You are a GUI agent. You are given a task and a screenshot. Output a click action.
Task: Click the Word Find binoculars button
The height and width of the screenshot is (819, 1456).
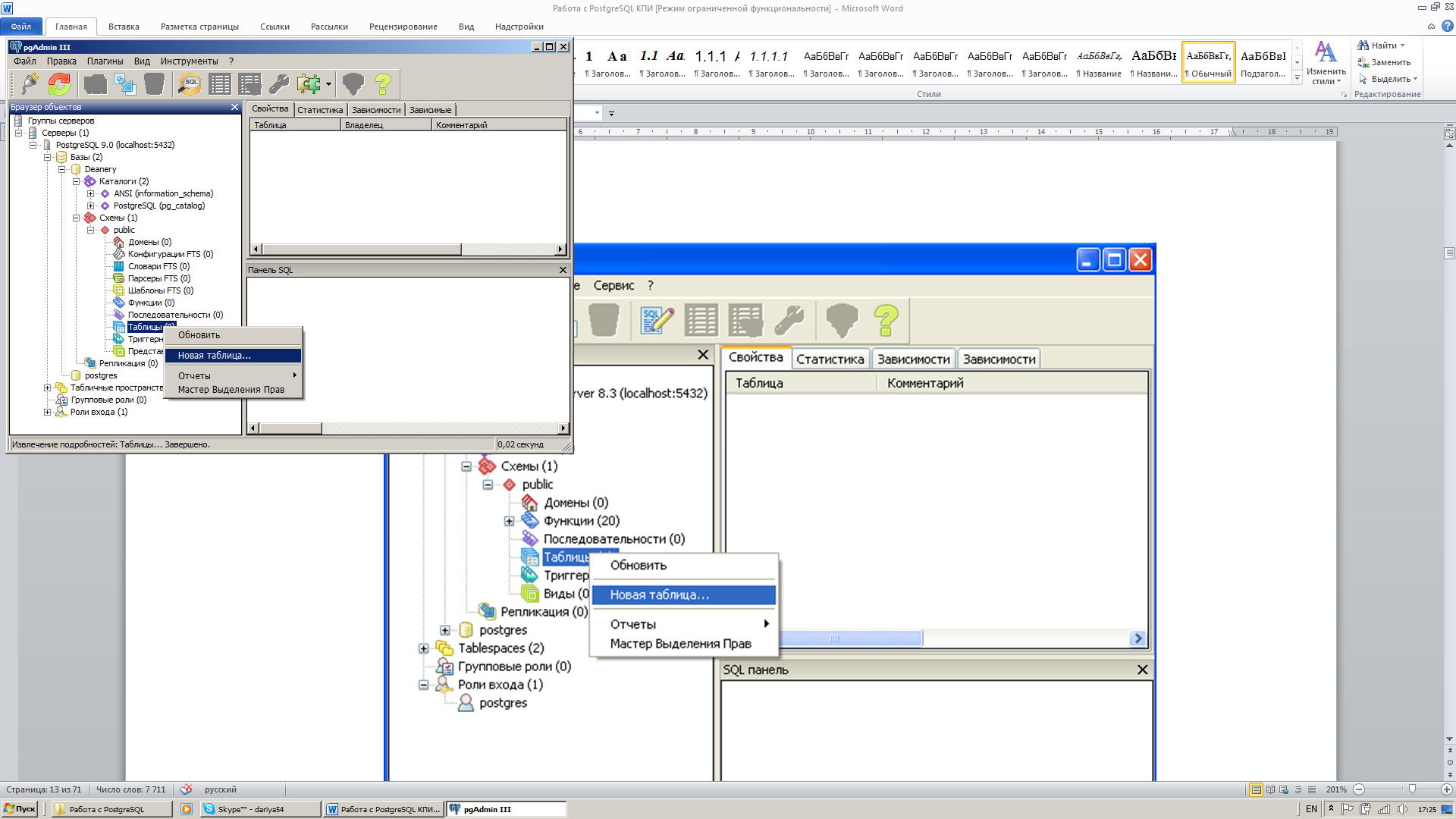pos(1380,45)
